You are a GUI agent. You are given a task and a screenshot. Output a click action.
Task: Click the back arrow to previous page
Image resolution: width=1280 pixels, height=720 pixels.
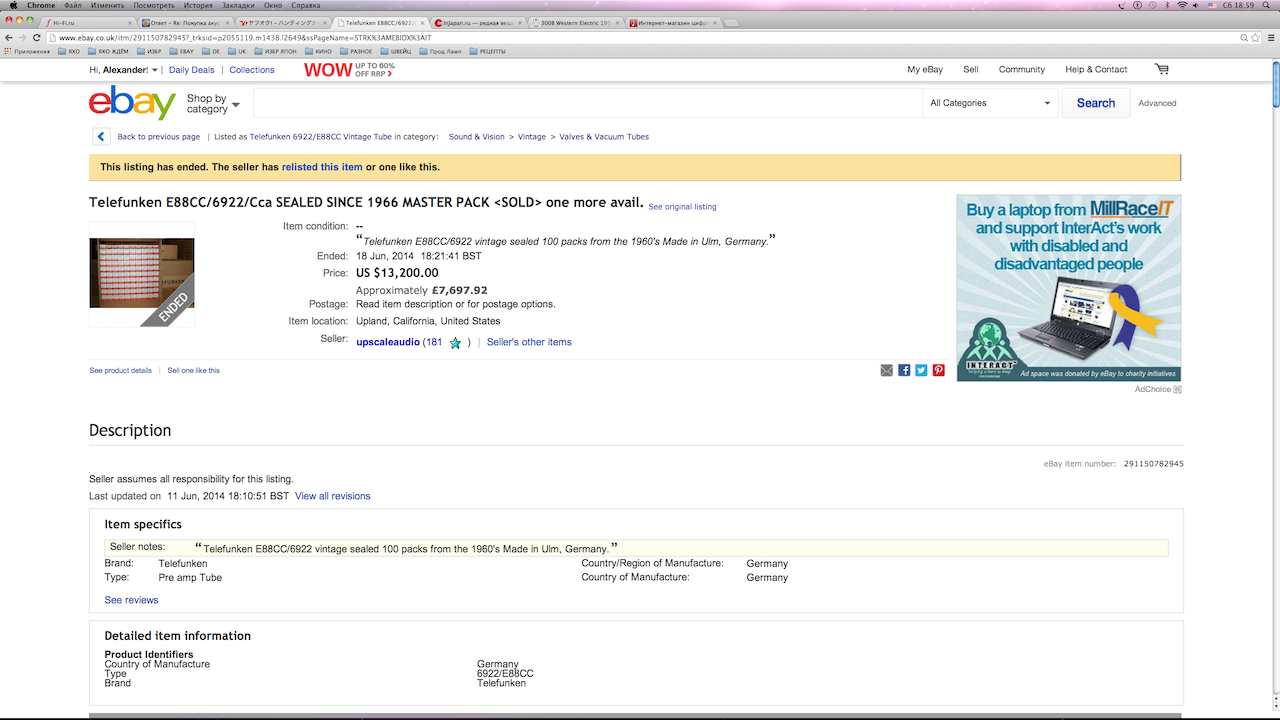101,137
